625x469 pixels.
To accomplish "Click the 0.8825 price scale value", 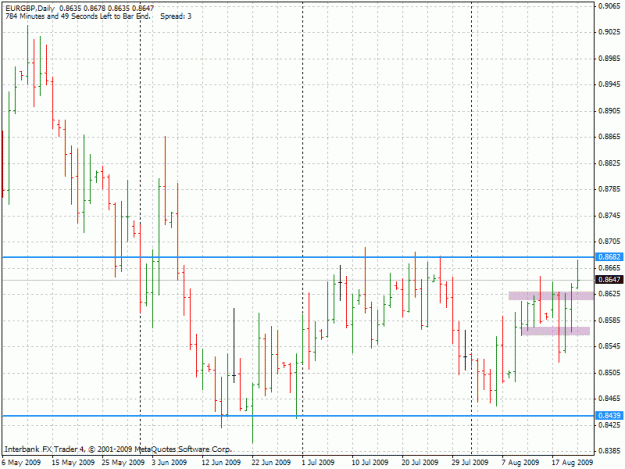I will 610,163.
